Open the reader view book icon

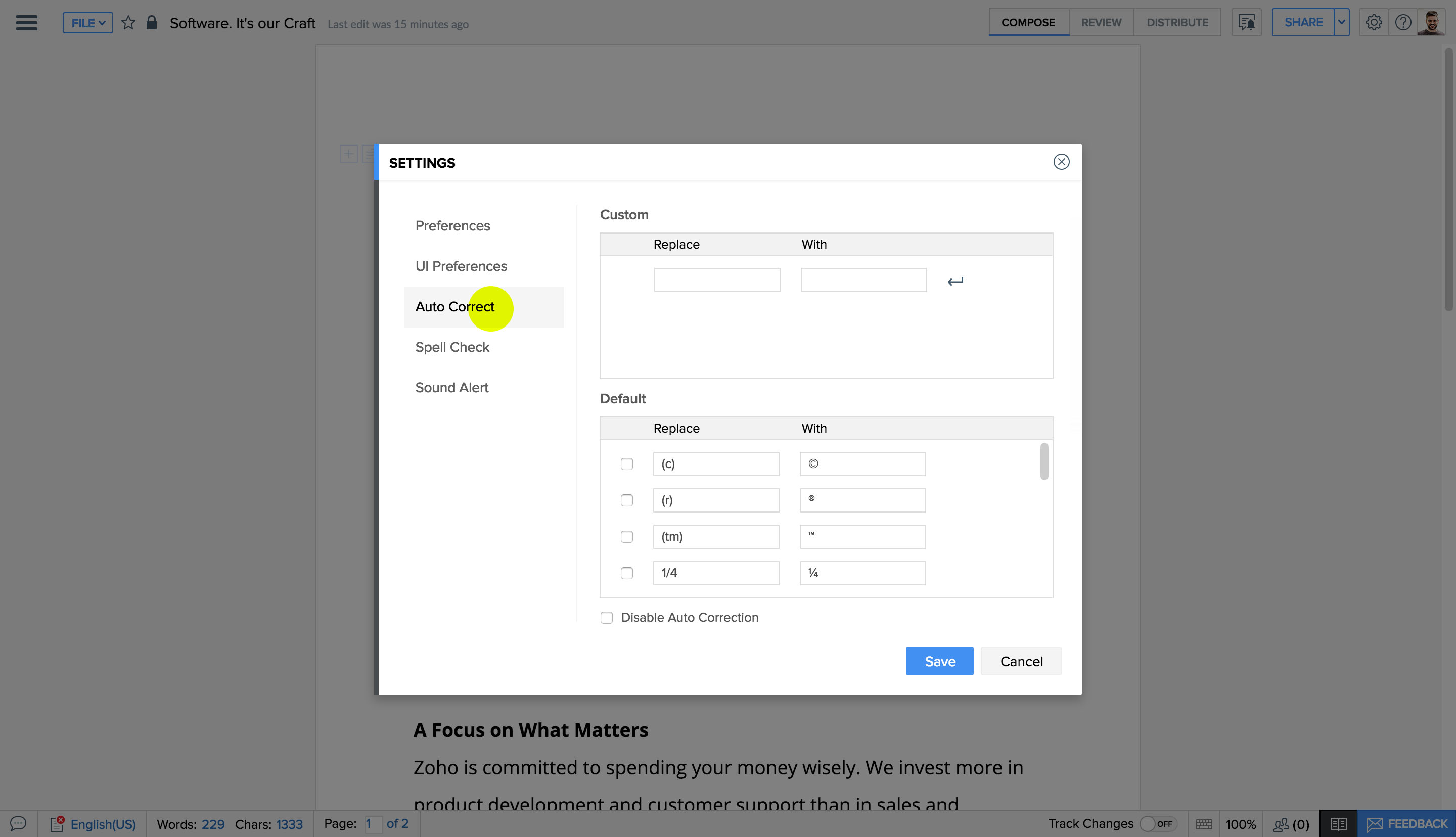pyautogui.click(x=1338, y=824)
